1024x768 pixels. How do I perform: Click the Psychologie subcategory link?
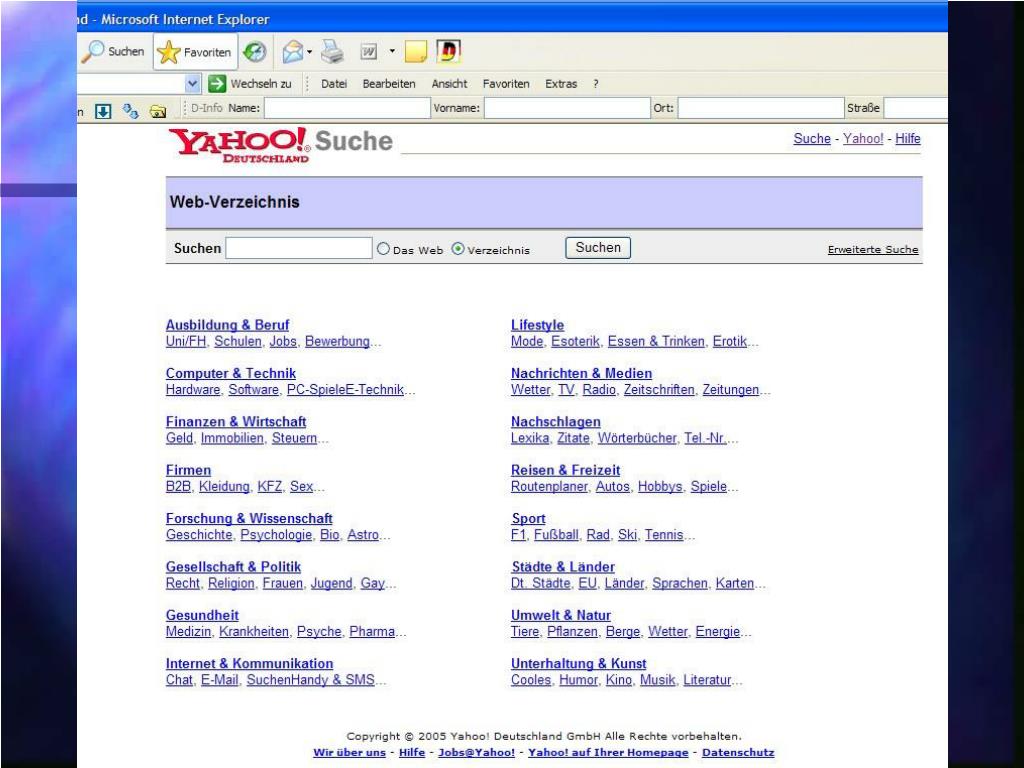[276, 534]
